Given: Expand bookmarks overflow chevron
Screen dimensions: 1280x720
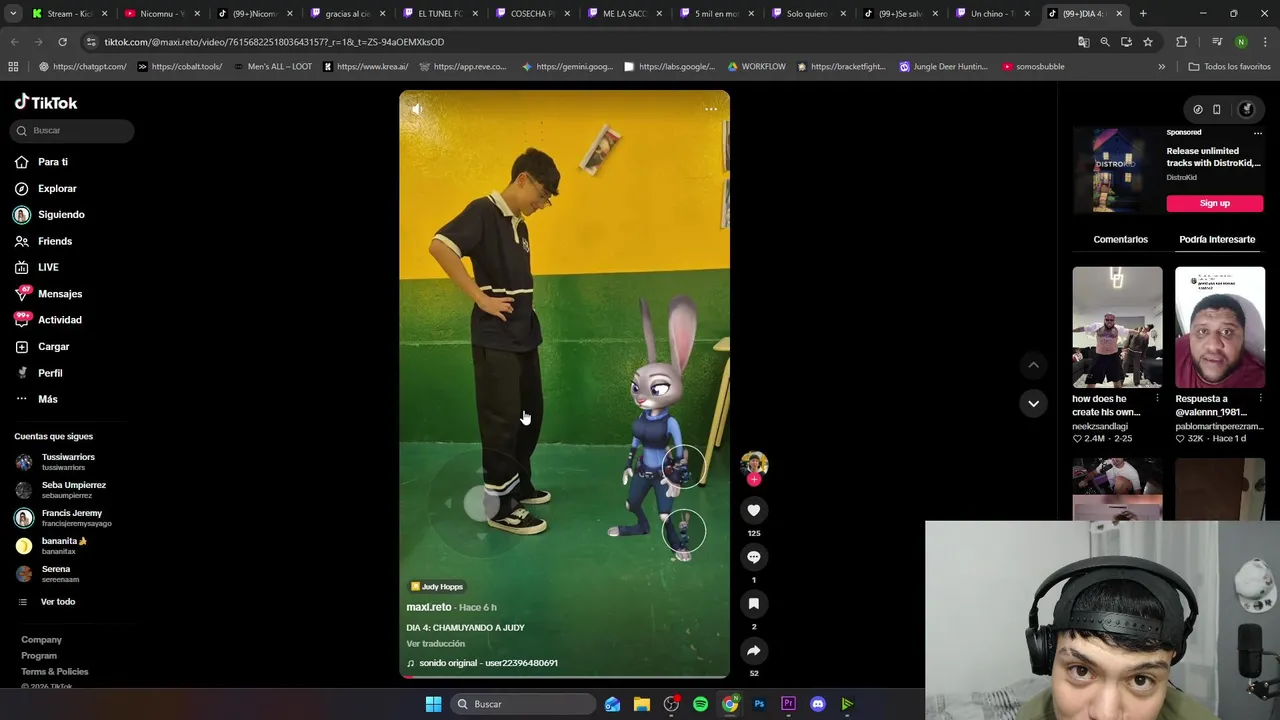Looking at the screenshot, I should 1161,67.
